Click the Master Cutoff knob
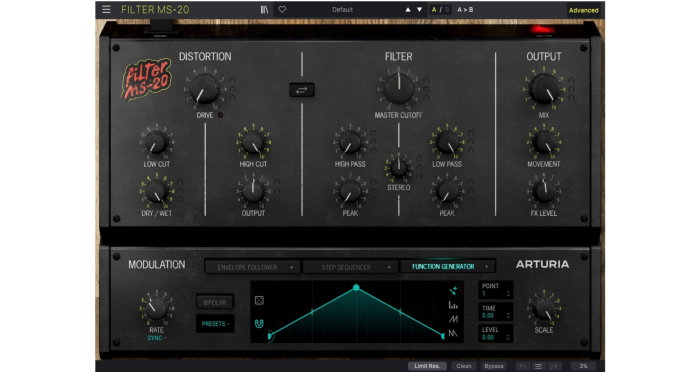The height and width of the screenshot is (372, 700). click(x=399, y=88)
